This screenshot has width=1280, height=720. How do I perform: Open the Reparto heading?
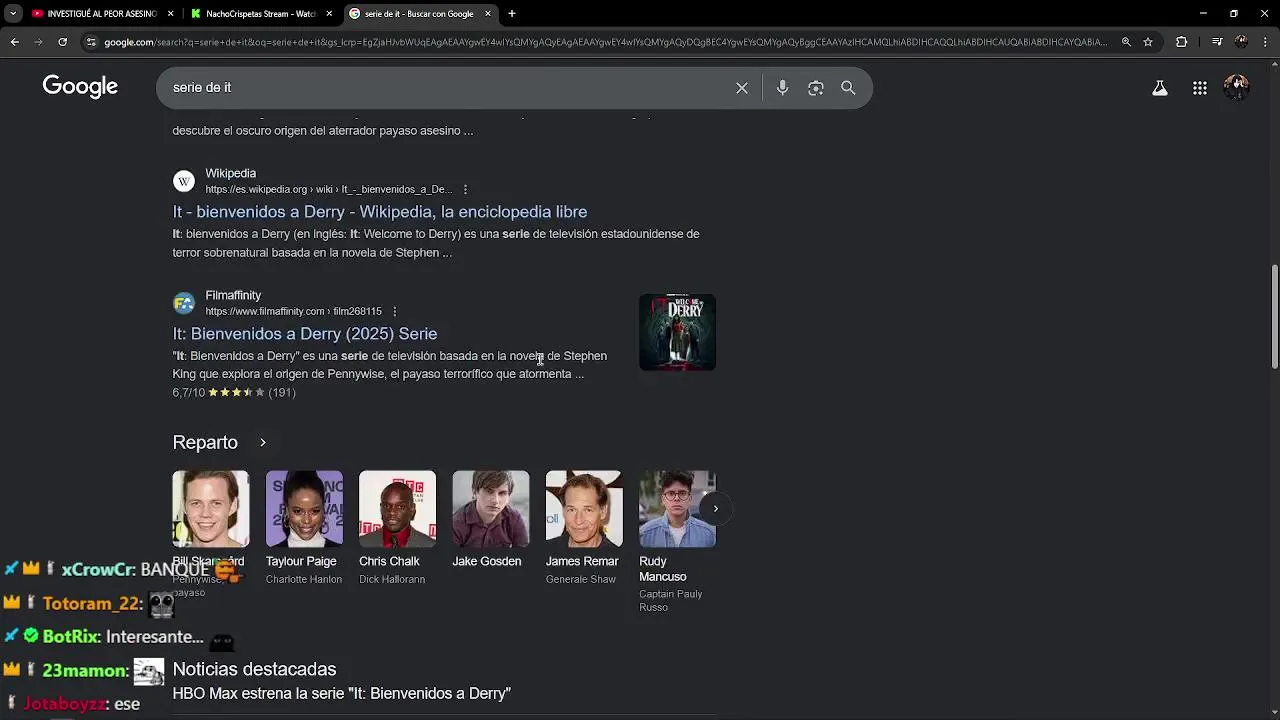[205, 442]
